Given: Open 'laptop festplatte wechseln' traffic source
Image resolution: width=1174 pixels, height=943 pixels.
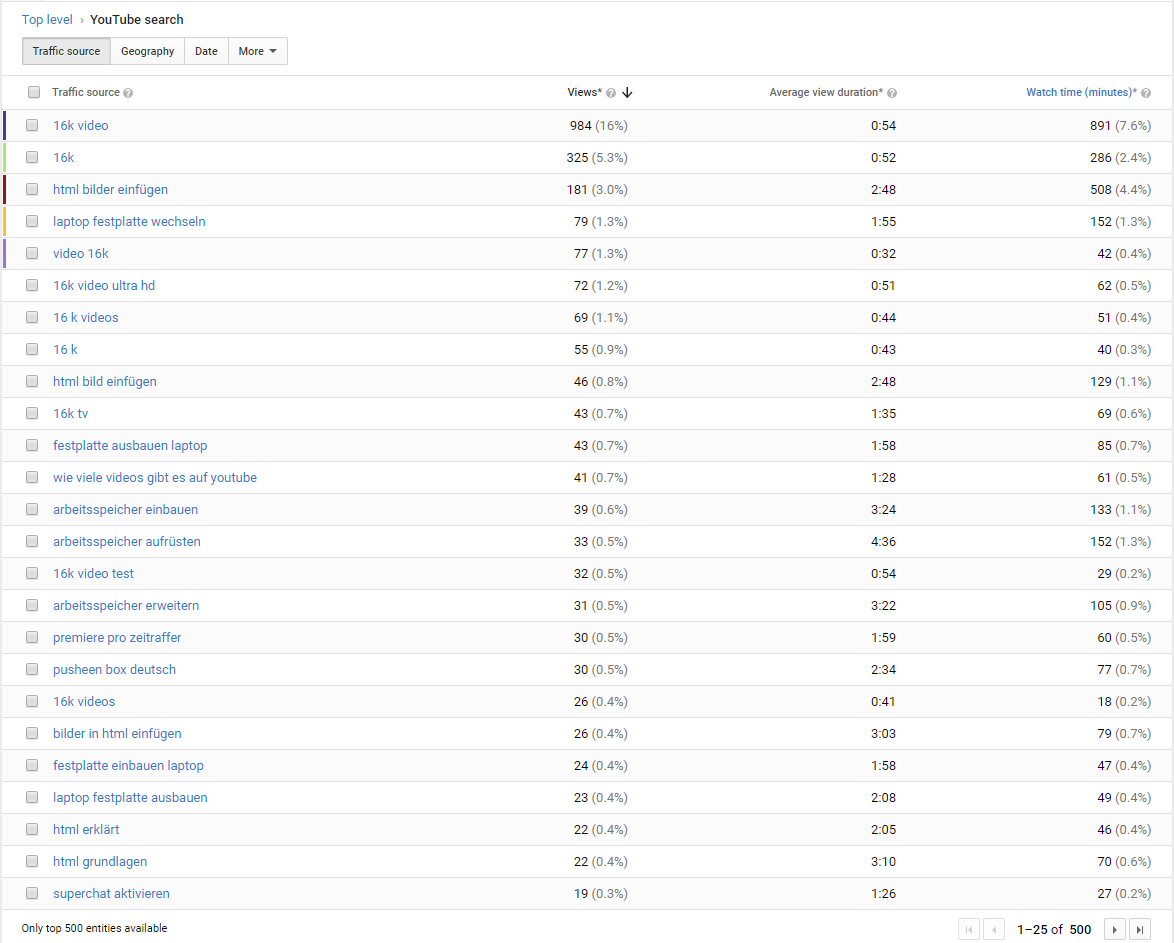Looking at the screenshot, I should [129, 221].
